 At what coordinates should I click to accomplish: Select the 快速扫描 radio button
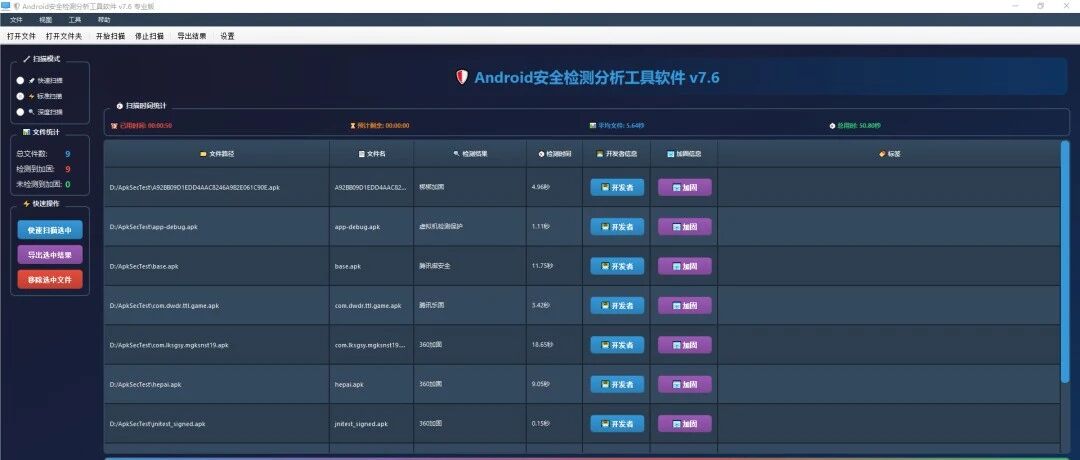pyautogui.click(x=21, y=81)
